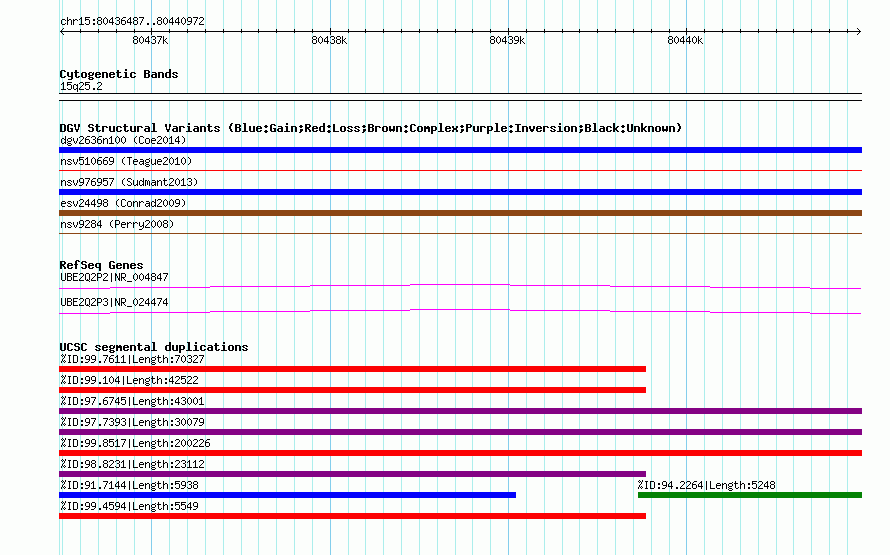
Task: Click the DGV Structural Variants track title
Action: pos(371,128)
